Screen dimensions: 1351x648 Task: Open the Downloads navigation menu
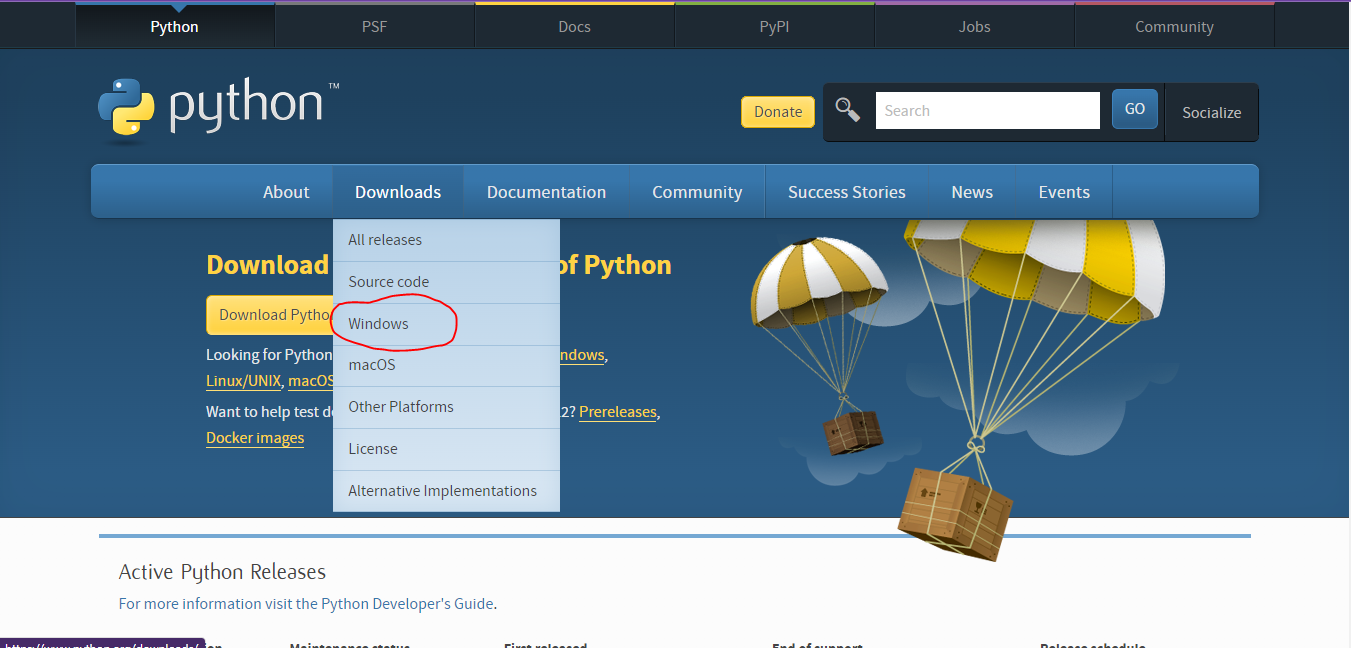click(x=398, y=192)
